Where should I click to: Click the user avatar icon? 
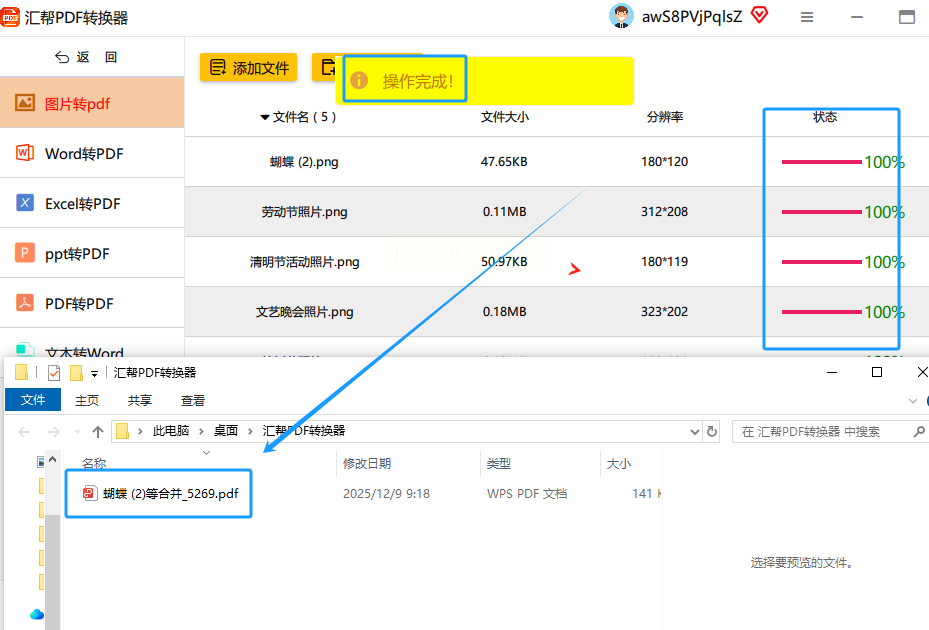coord(621,16)
